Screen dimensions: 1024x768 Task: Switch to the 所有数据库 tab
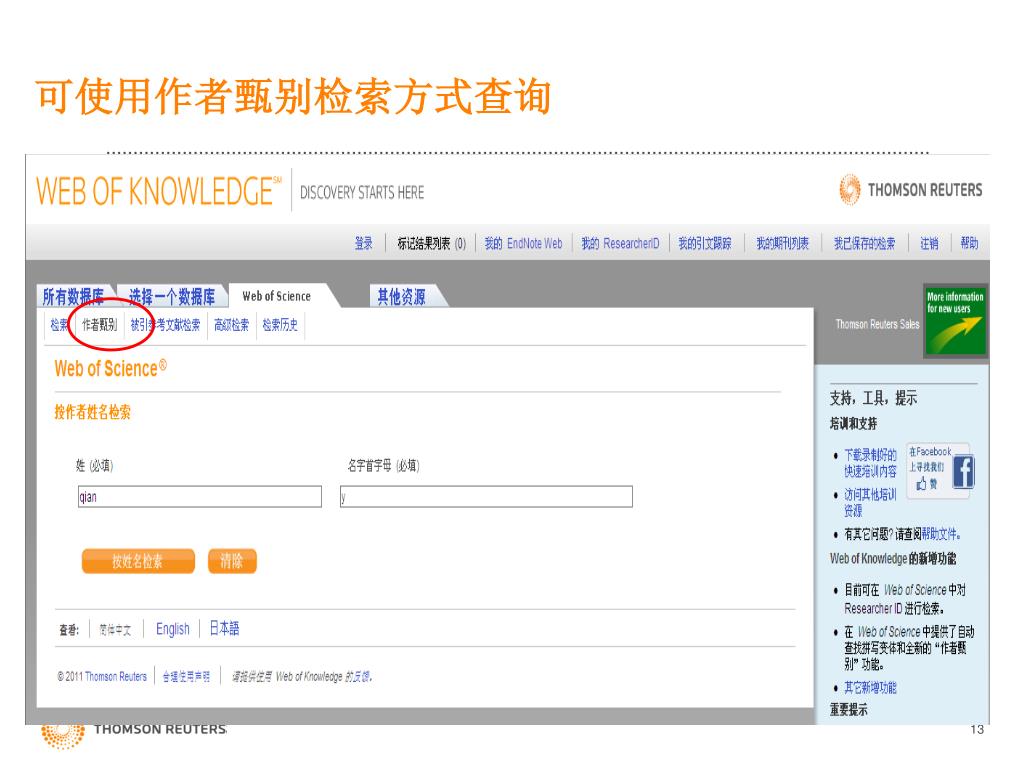point(73,296)
